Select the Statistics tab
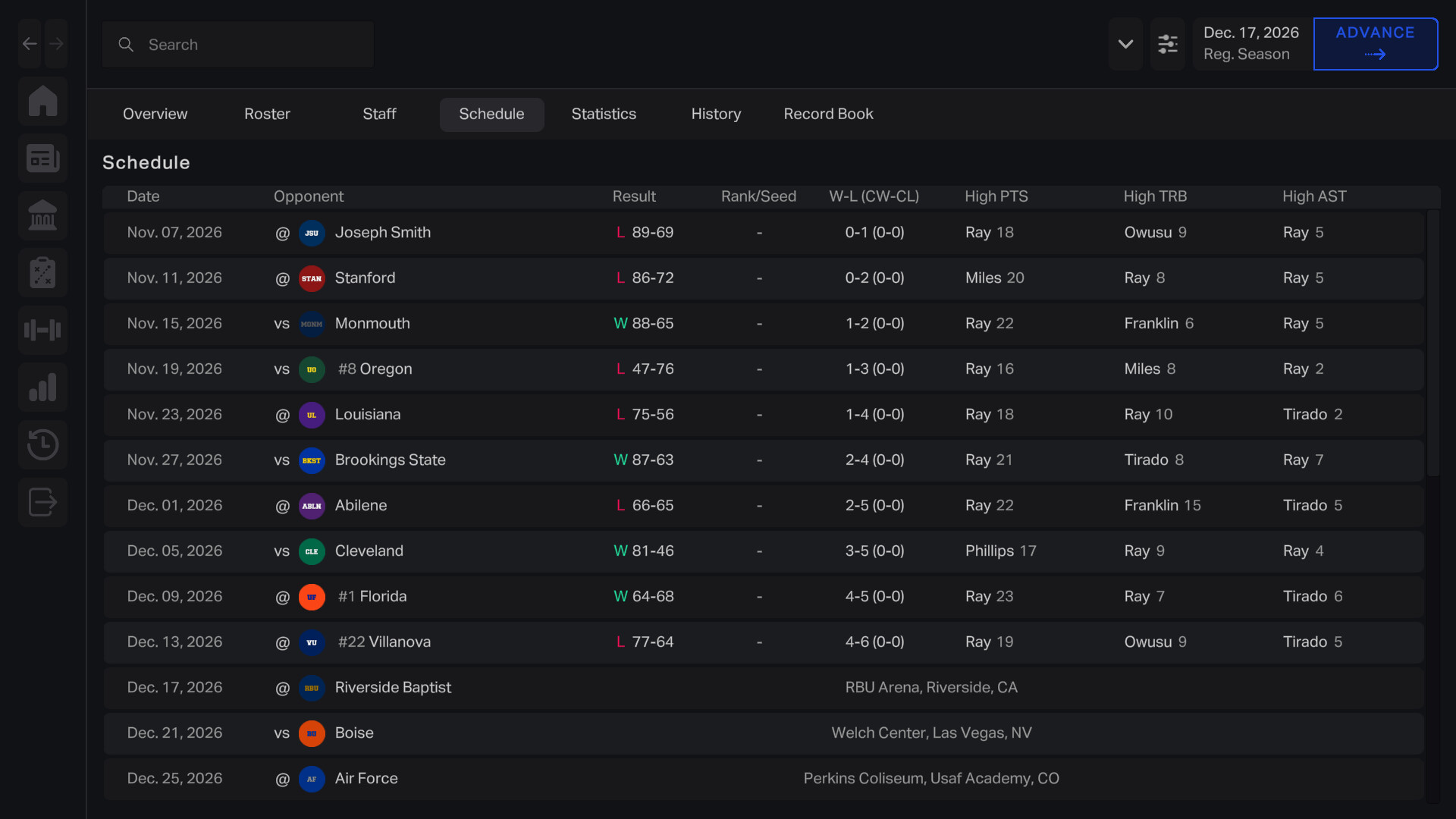 tap(604, 114)
